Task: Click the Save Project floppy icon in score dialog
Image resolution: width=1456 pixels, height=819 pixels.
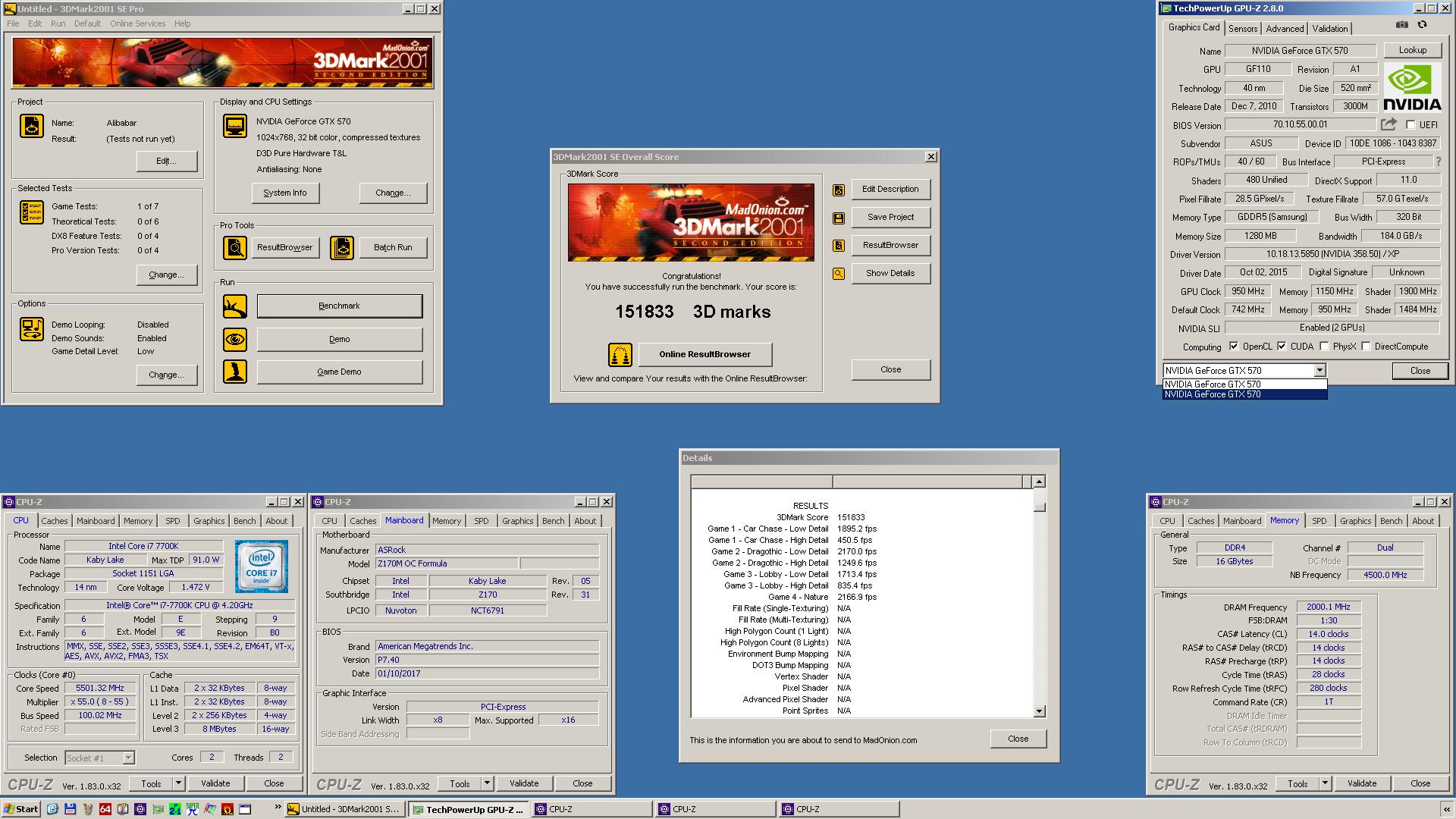Action: click(x=839, y=218)
